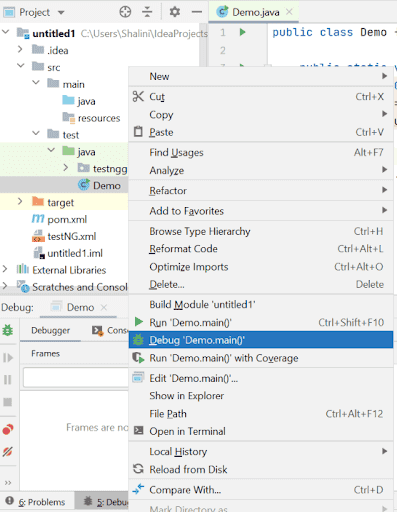397x512 pixels.
Task: Open the New submenu
Action: pyautogui.click(x=261, y=77)
